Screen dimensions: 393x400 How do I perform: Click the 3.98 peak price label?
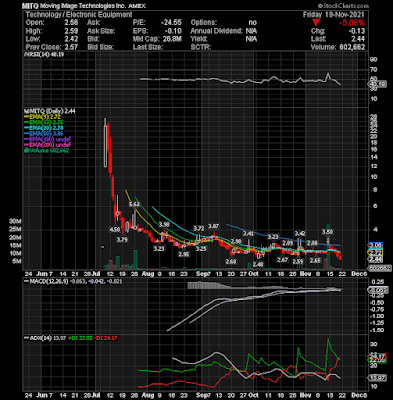(x=164, y=225)
